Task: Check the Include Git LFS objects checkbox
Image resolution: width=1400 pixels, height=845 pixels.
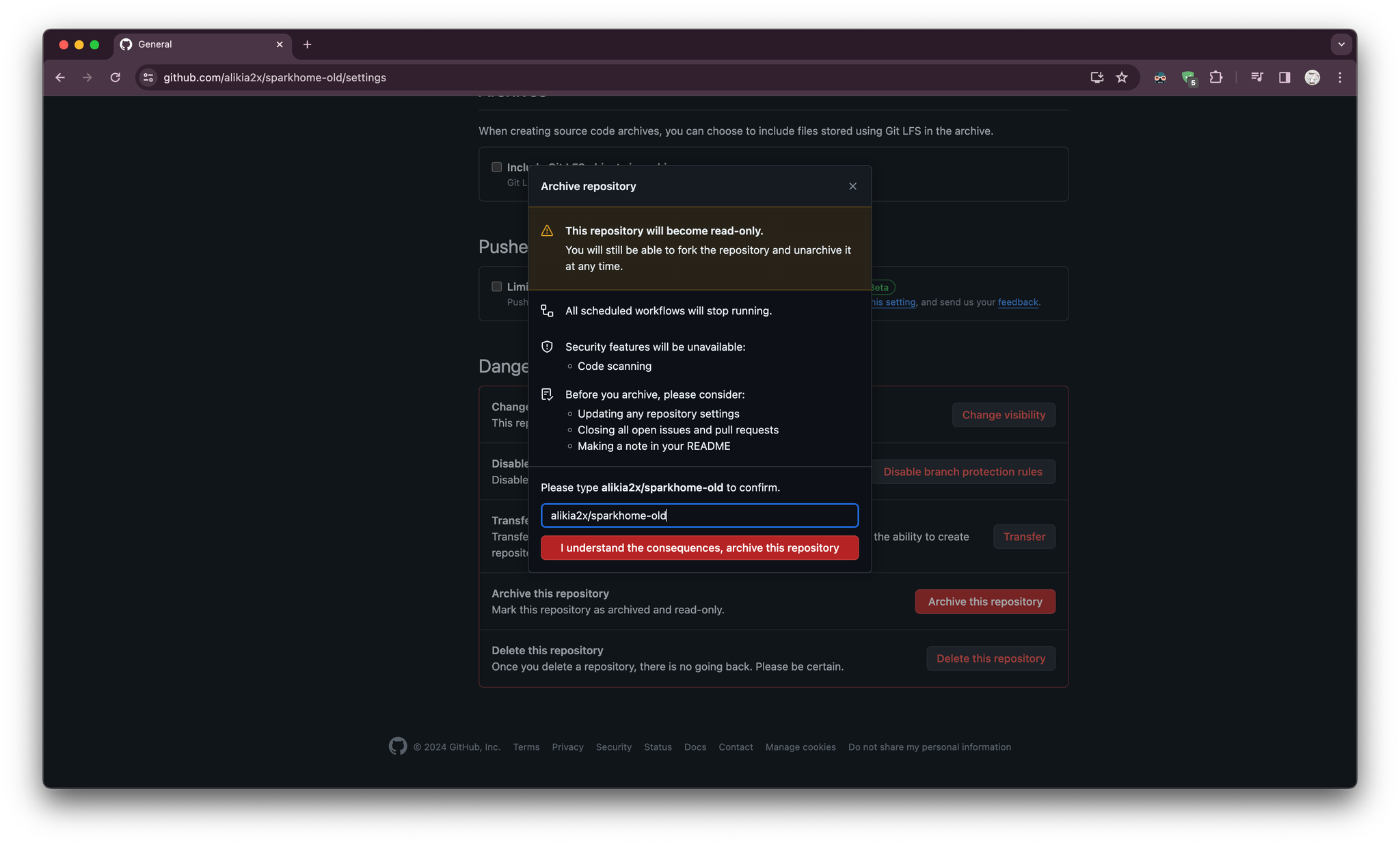Action: pyautogui.click(x=496, y=166)
